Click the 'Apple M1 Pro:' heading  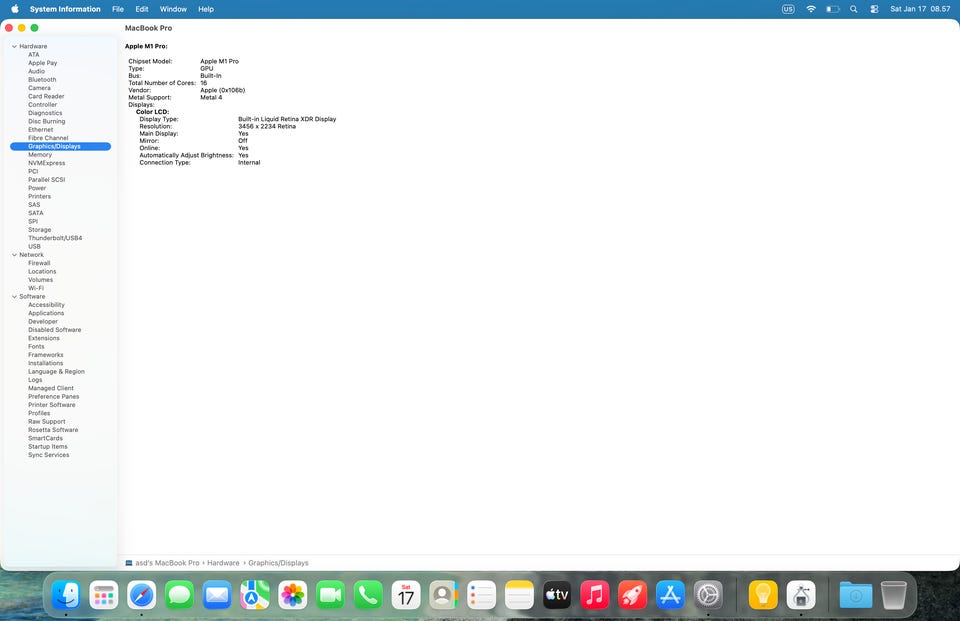[x=146, y=47]
